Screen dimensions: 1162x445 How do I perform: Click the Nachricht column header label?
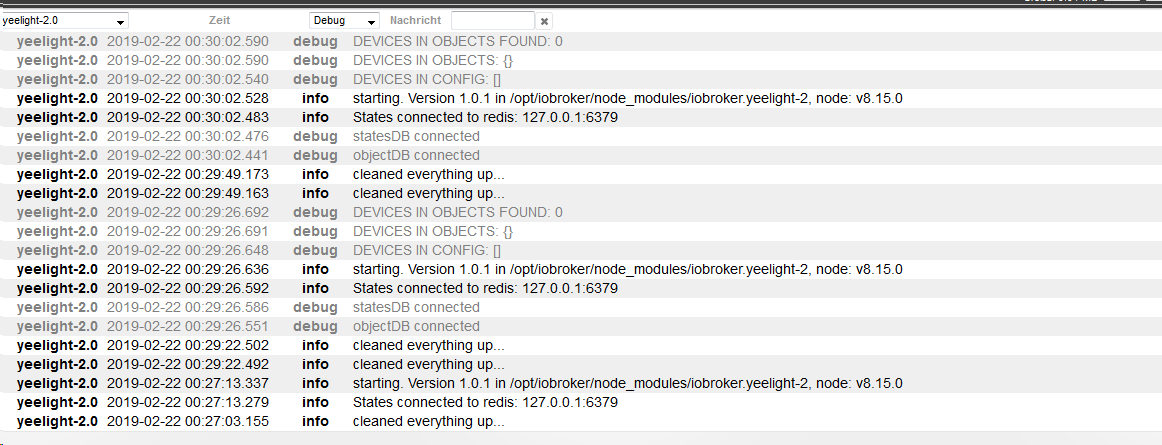(415, 21)
